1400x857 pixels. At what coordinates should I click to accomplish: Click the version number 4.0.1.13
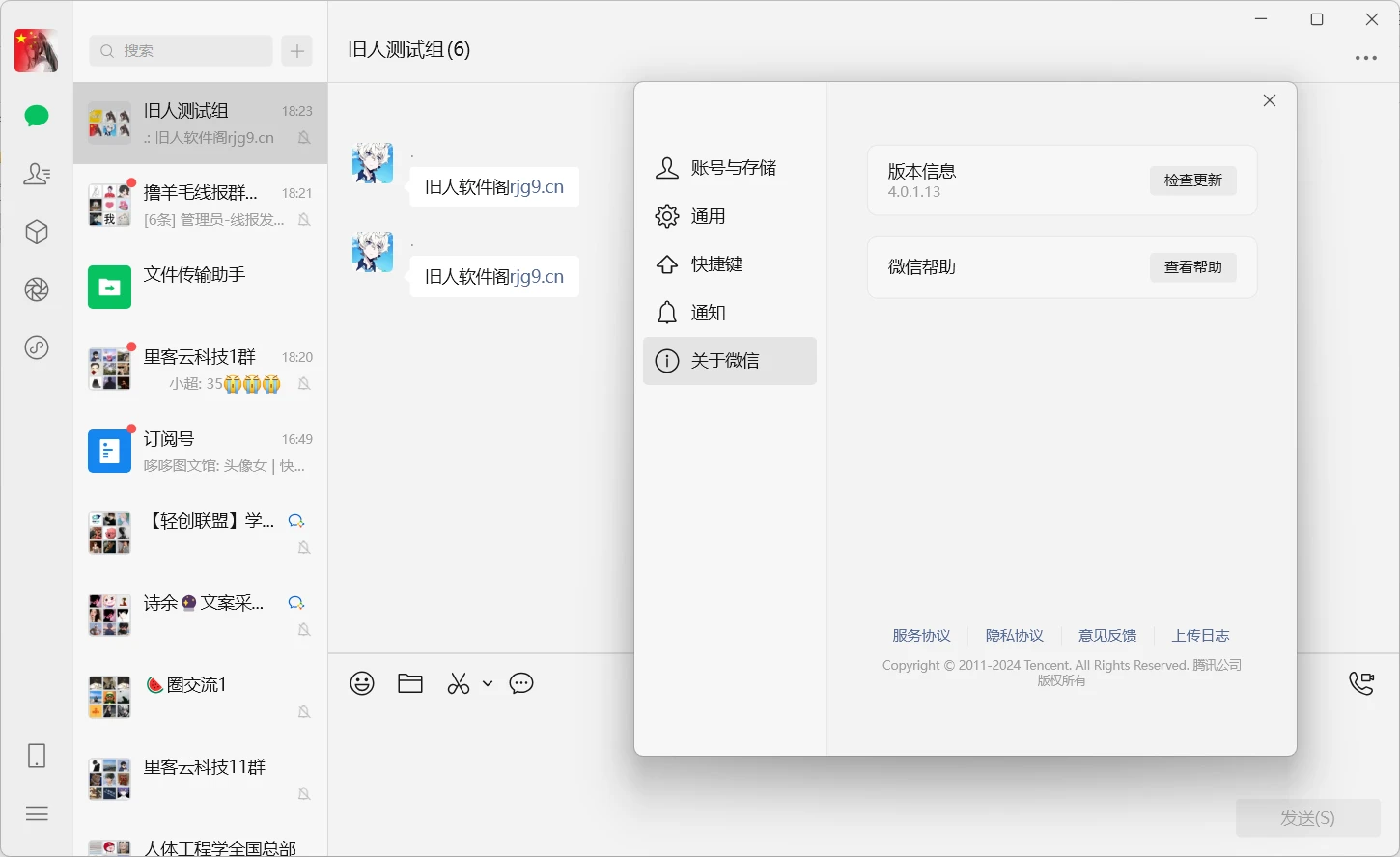click(x=914, y=192)
